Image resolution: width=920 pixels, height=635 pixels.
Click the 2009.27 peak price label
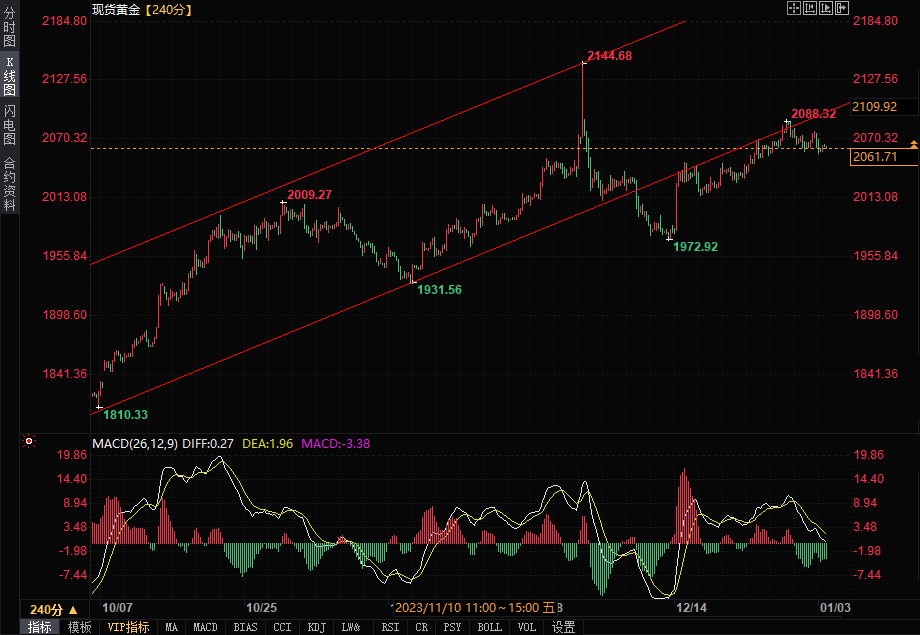click(309, 194)
